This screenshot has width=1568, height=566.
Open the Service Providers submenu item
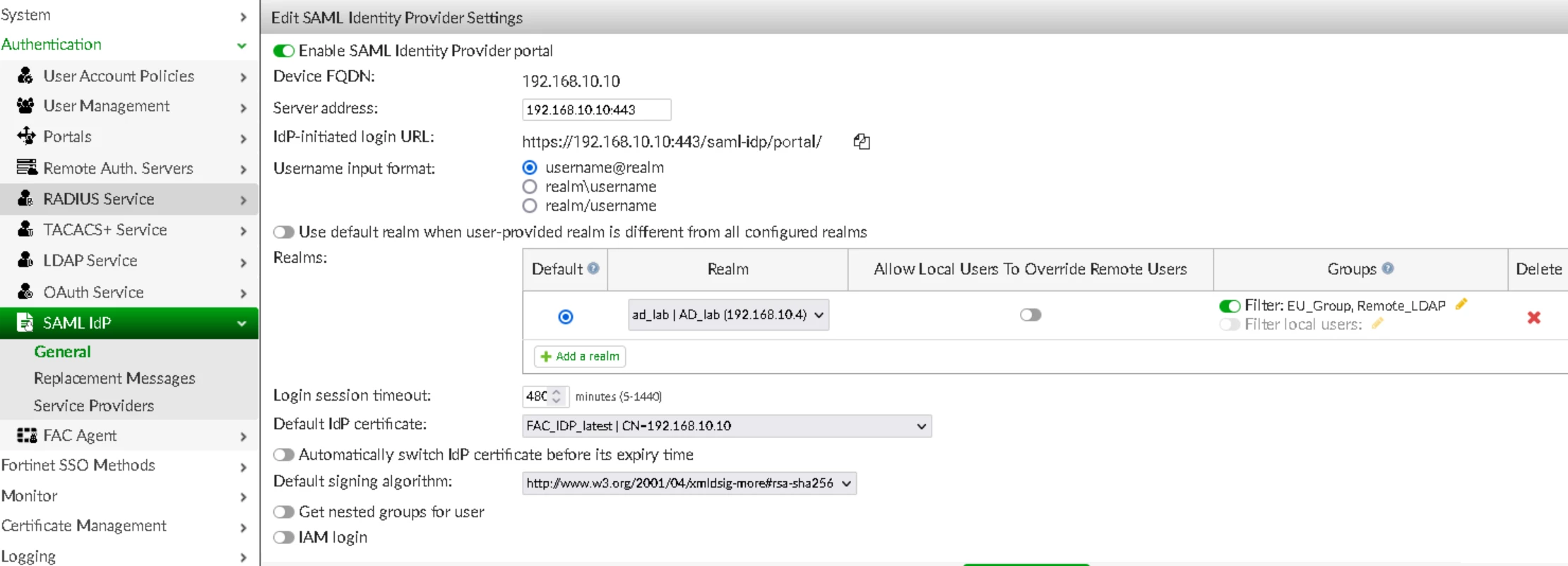[x=94, y=406]
